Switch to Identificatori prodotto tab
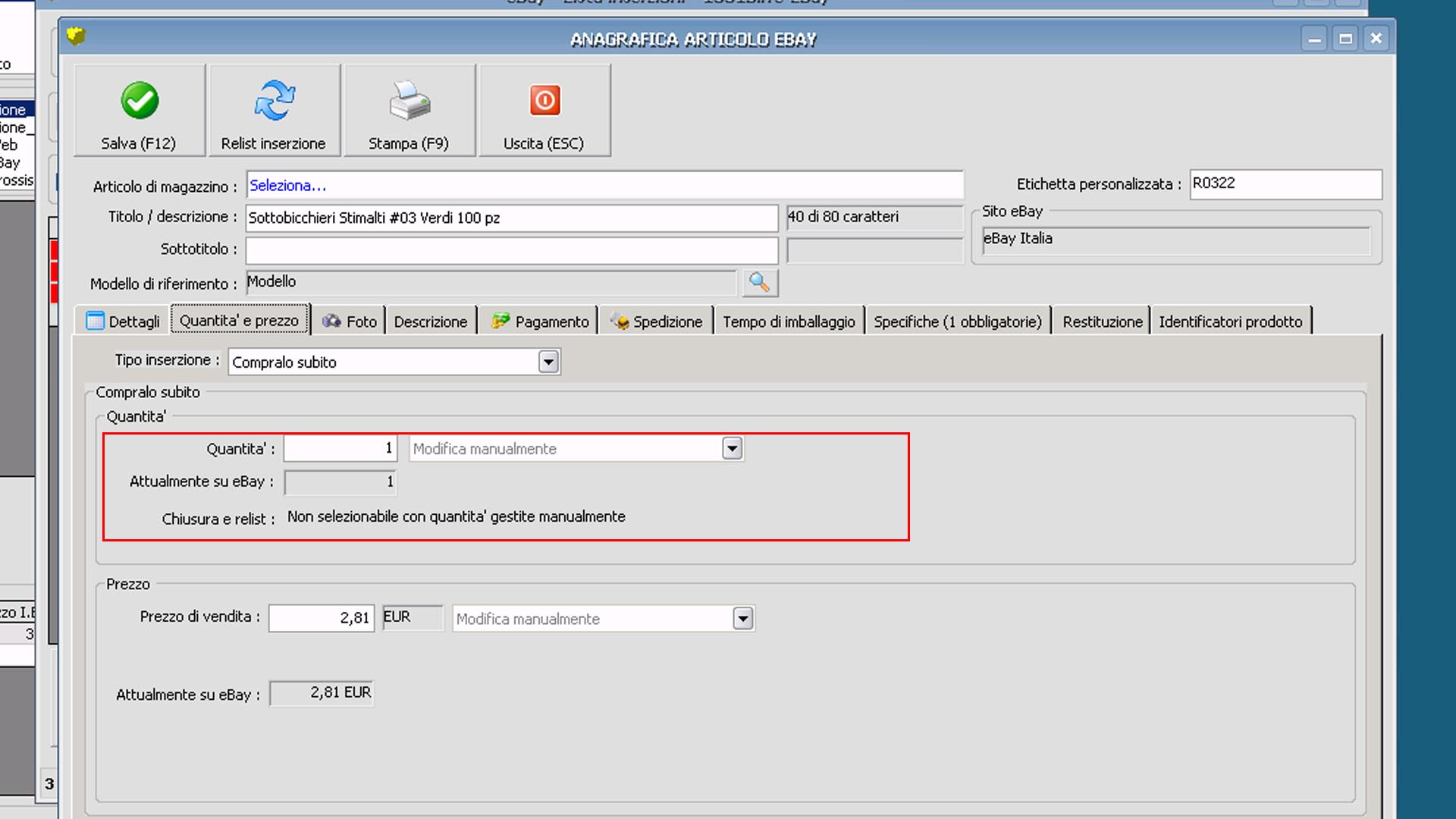The height and width of the screenshot is (819, 1456). tap(1230, 322)
